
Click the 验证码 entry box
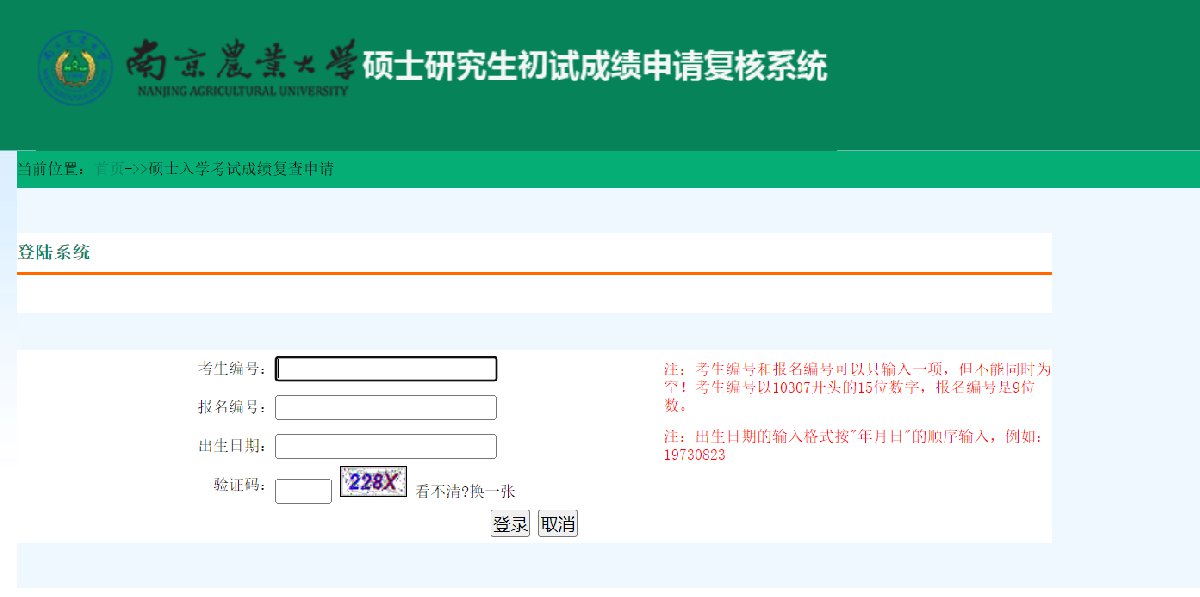pos(303,491)
